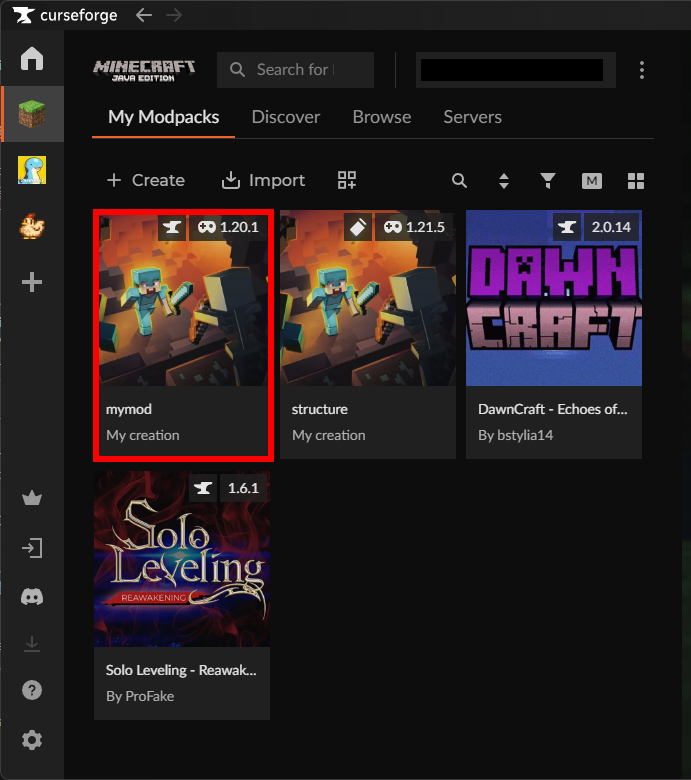Switch to the My Modpacks tab
Image resolution: width=691 pixels, height=780 pixels.
(164, 117)
